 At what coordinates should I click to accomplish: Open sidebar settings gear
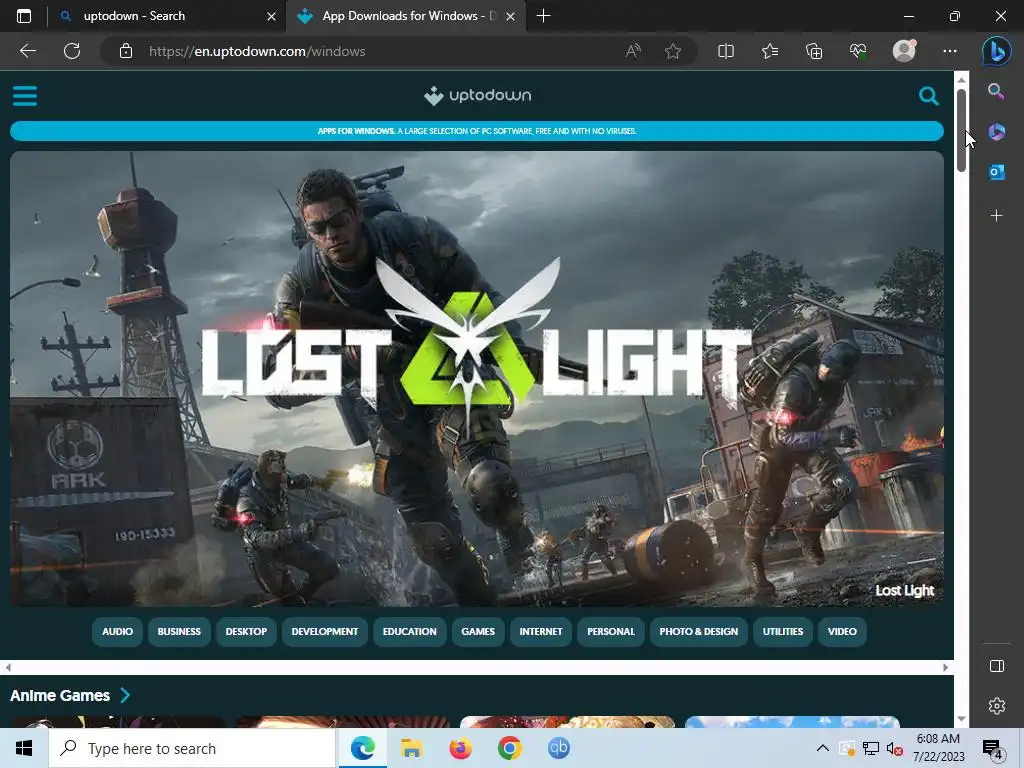point(997,706)
